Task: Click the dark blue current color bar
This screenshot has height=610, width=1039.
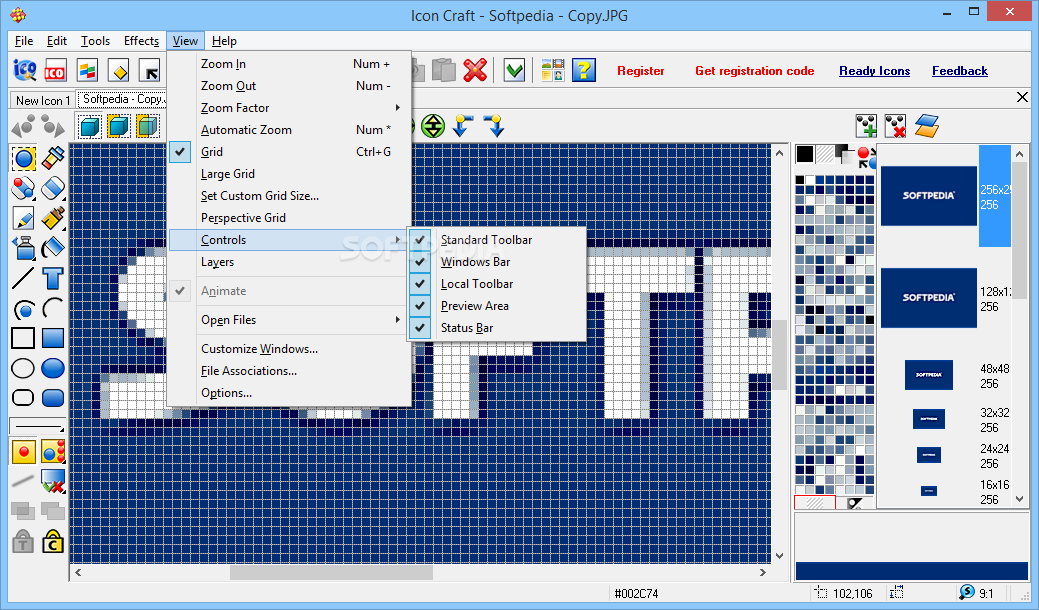Action: (x=912, y=571)
